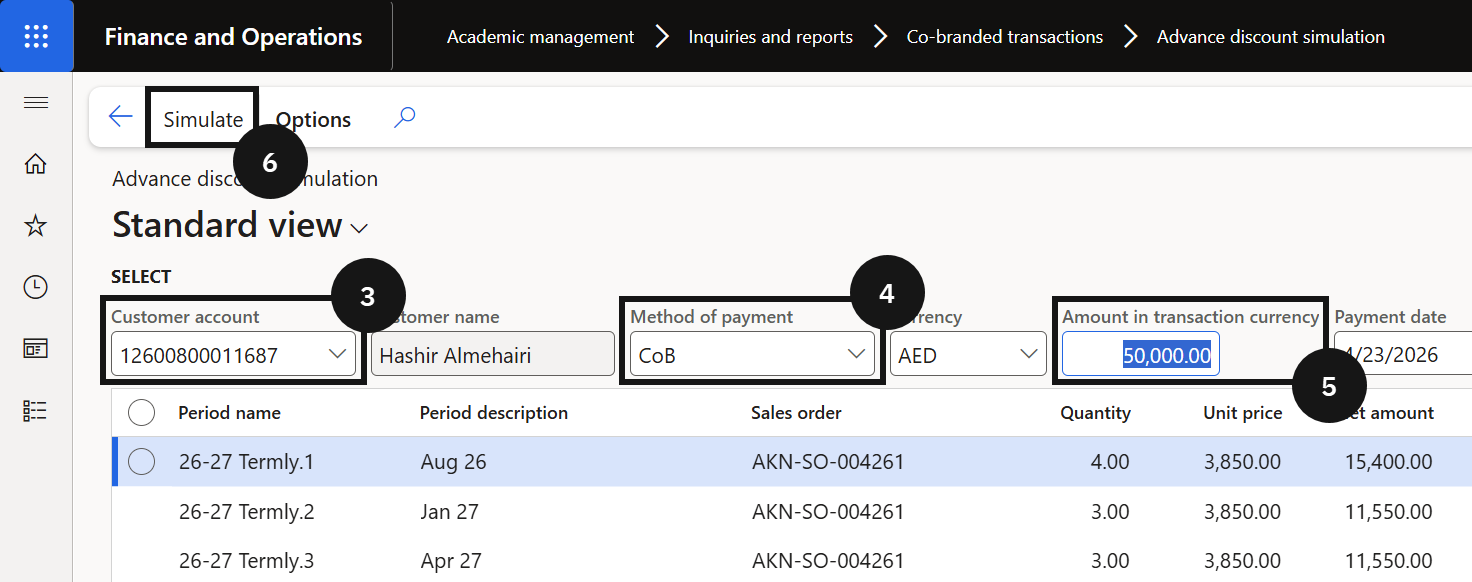1472x582 pixels.
Task: Click unit price 3,850.00 in Termly.3 row
Action: [1242, 561]
